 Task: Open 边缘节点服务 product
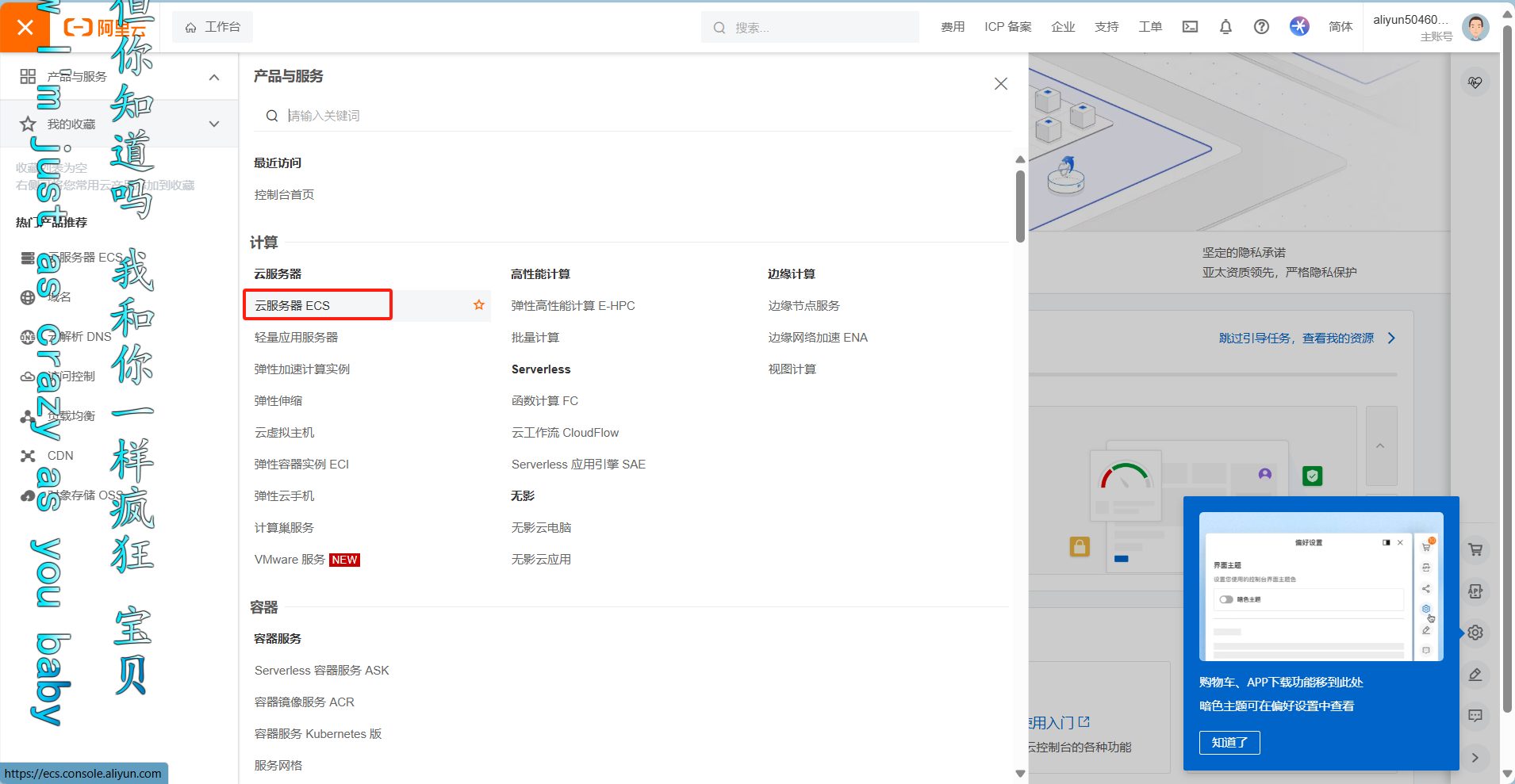804,306
